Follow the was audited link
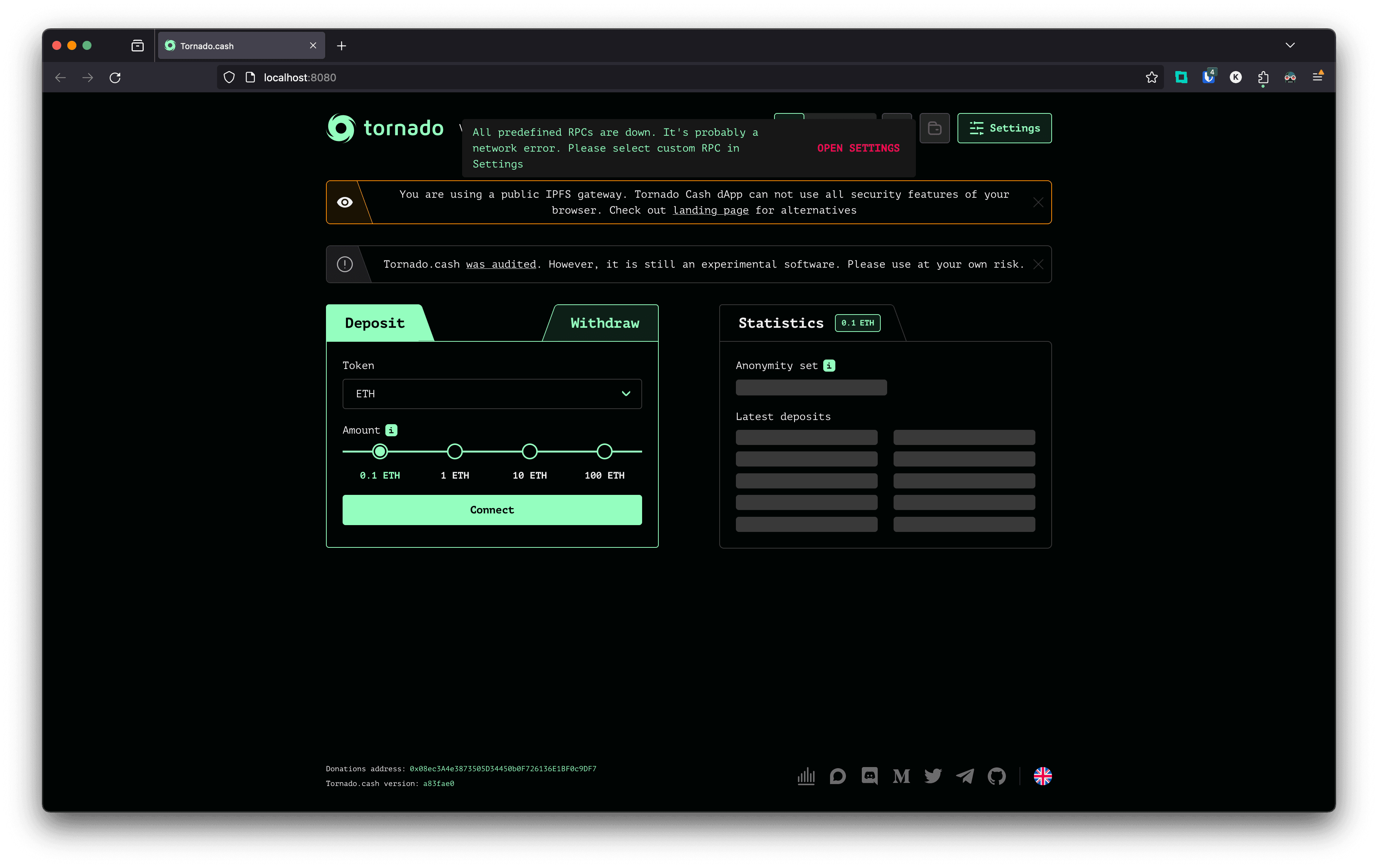 pyautogui.click(x=501, y=264)
